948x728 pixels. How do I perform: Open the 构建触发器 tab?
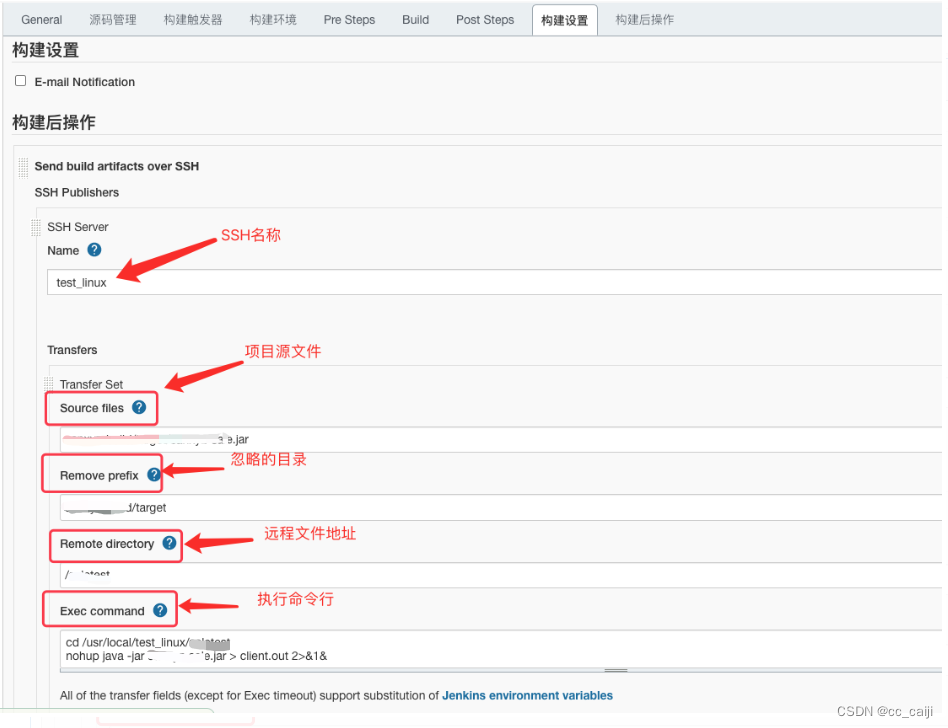pyautogui.click(x=193, y=19)
